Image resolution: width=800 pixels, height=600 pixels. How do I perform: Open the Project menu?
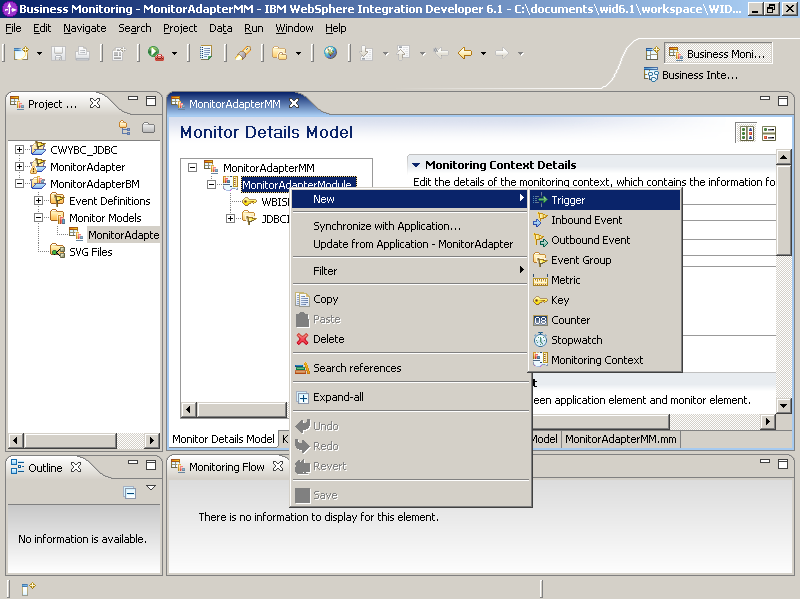pos(180,28)
